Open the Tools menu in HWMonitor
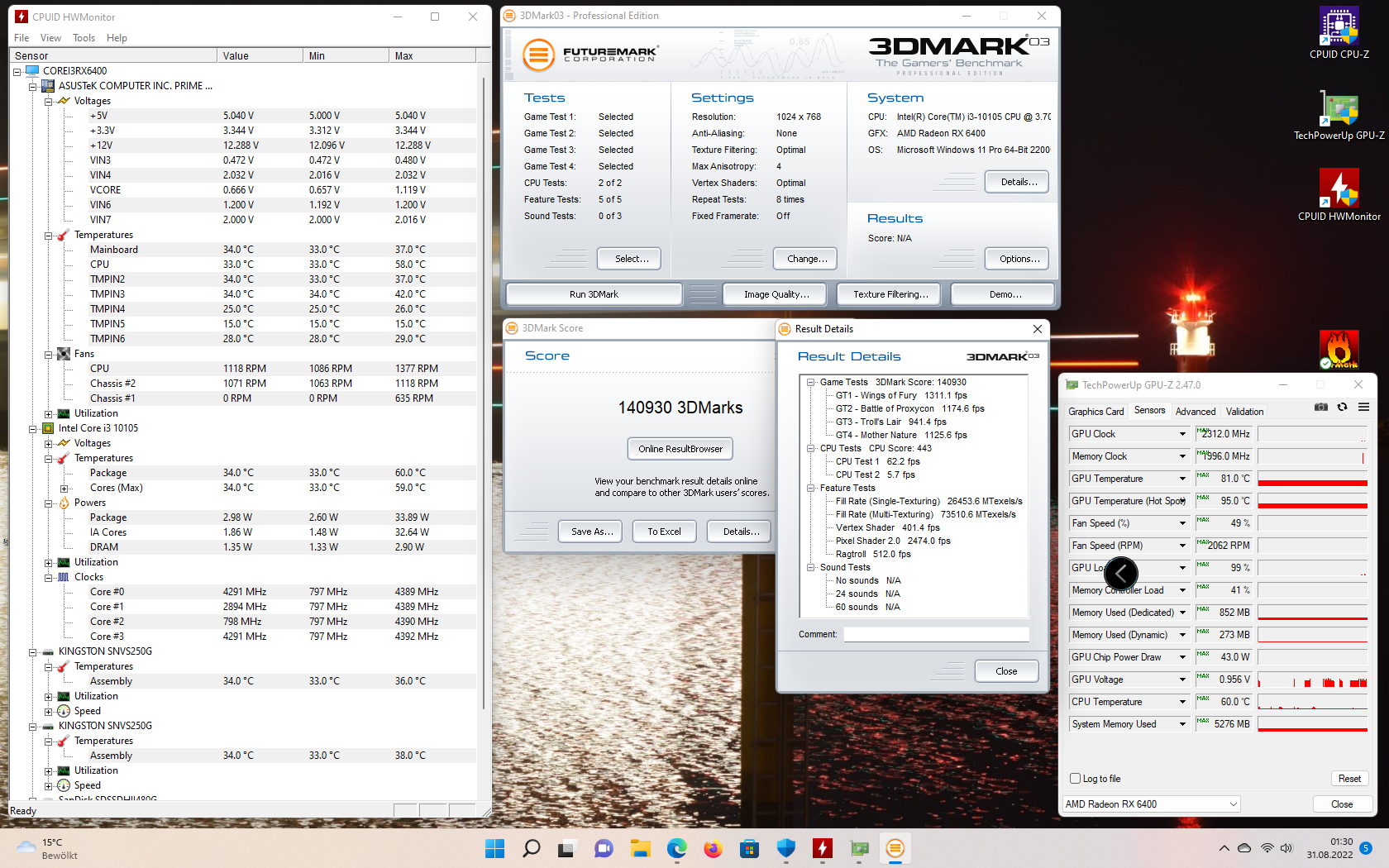Viewport: 1389px width, 868px height. coord(84,38)
